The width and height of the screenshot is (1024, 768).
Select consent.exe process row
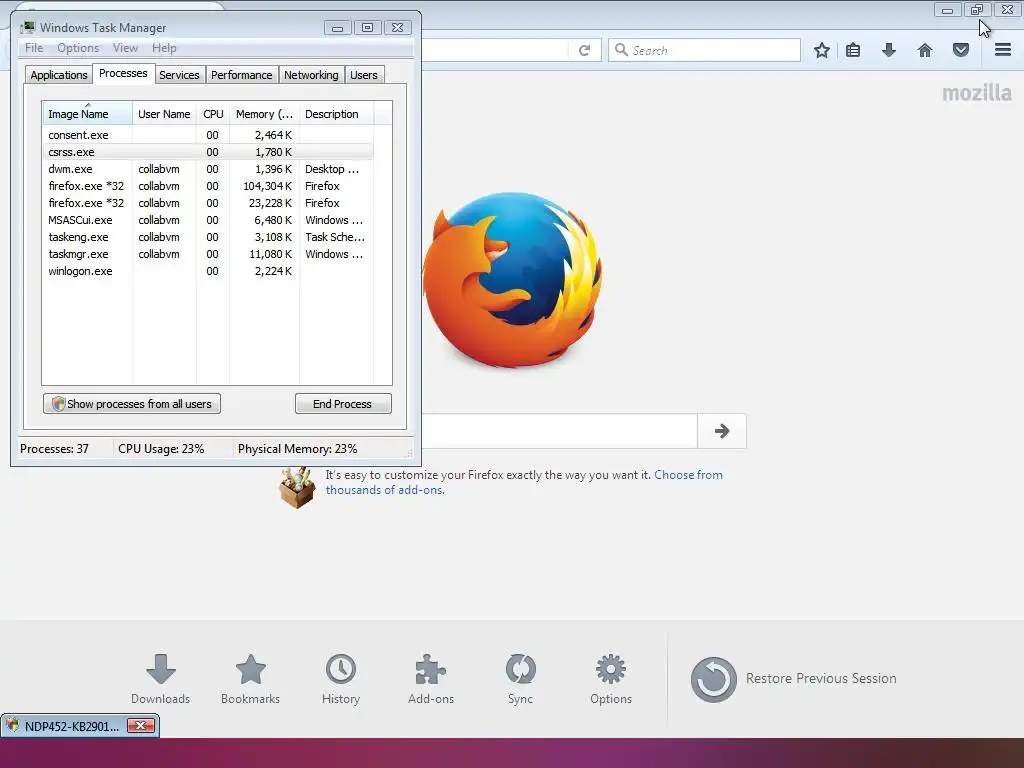tap(208, 135)
